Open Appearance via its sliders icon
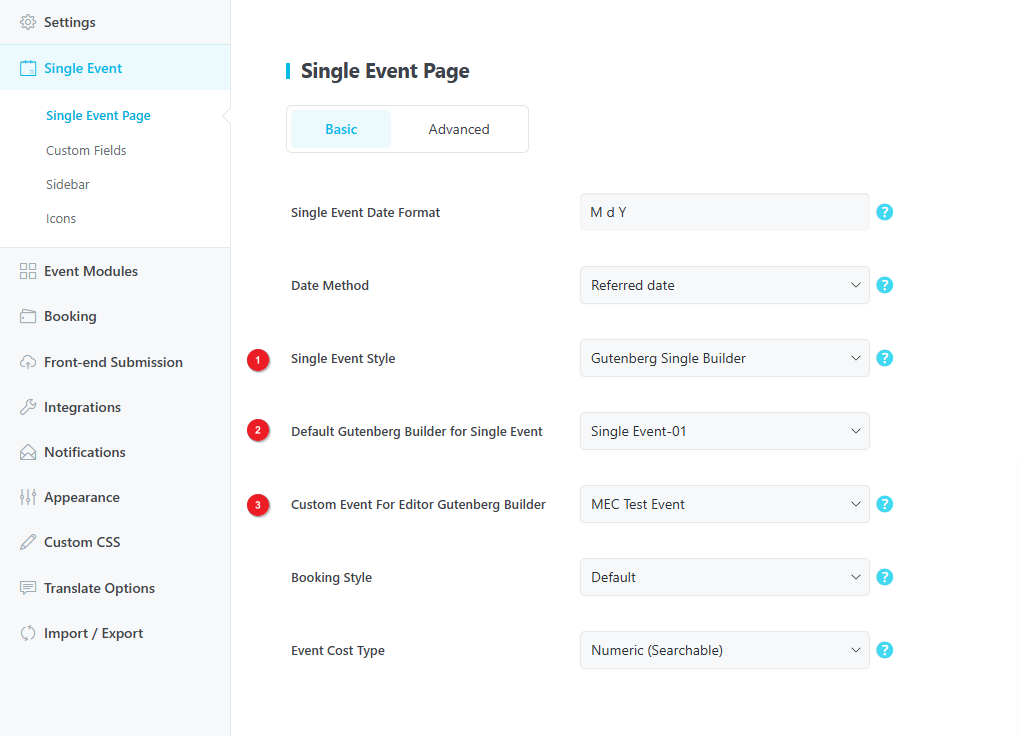This screenshot has width=1018, height=736. pyautogui.click(x=25, y=496)
